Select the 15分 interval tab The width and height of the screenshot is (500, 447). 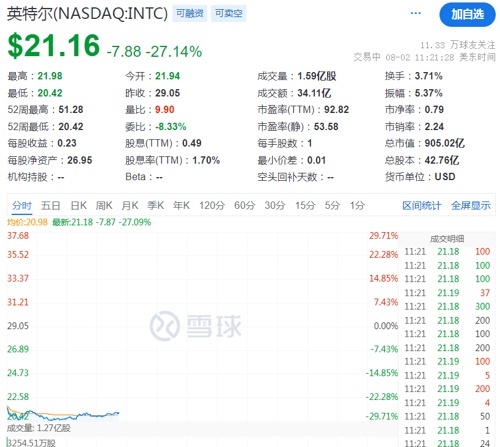pyautogui.click(x=305, y=206)
